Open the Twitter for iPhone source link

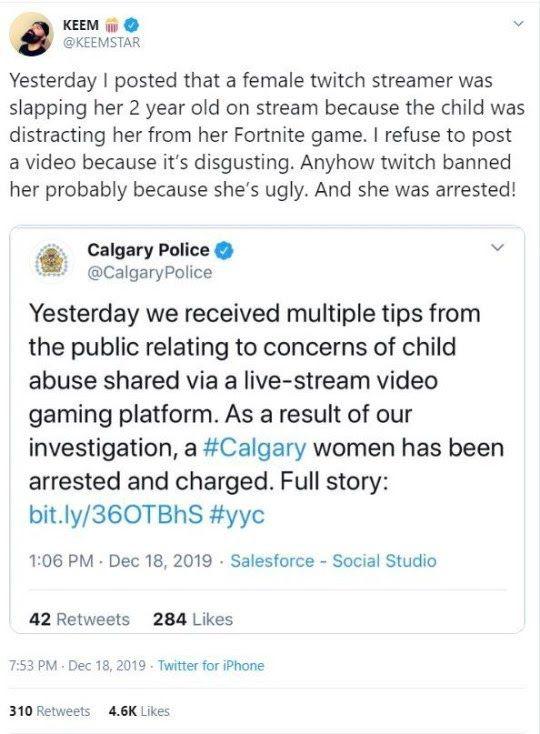211,666
